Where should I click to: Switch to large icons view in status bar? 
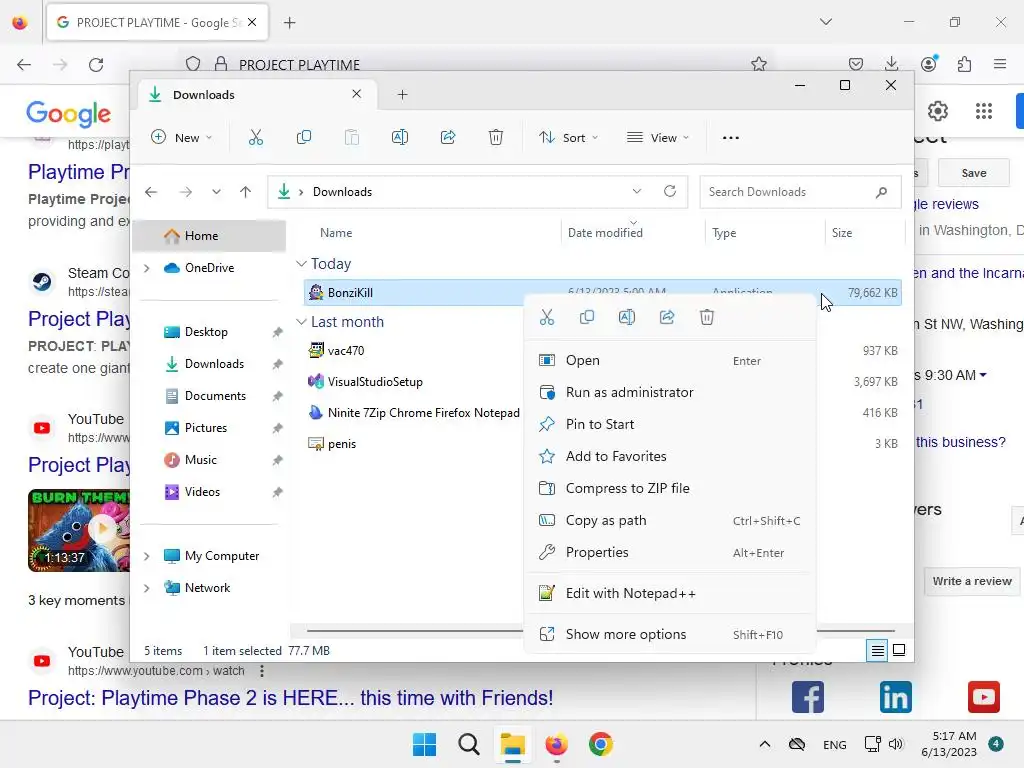(x=899, y=650)
